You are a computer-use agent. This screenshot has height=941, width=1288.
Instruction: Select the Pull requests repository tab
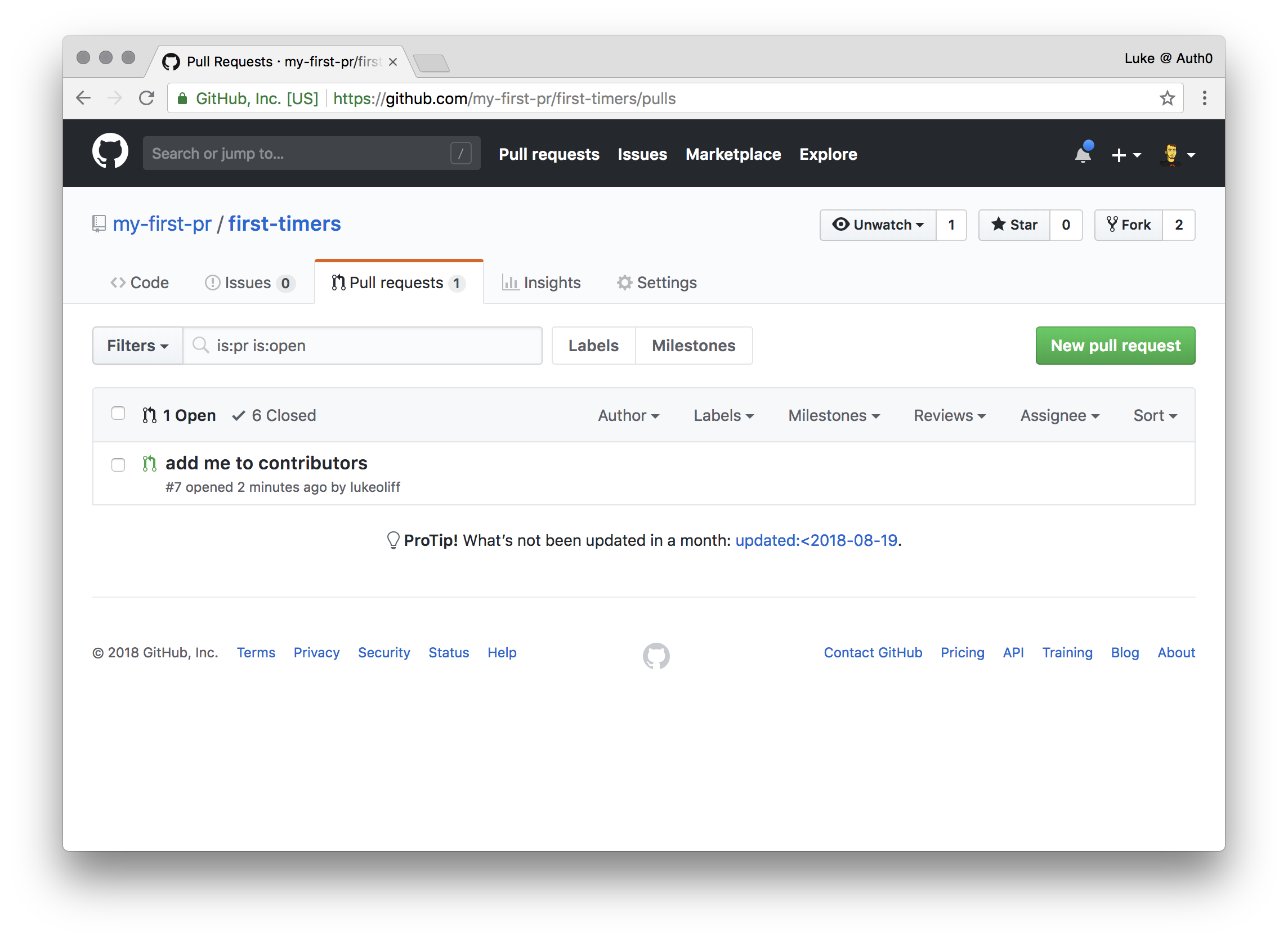click(398, 283)
